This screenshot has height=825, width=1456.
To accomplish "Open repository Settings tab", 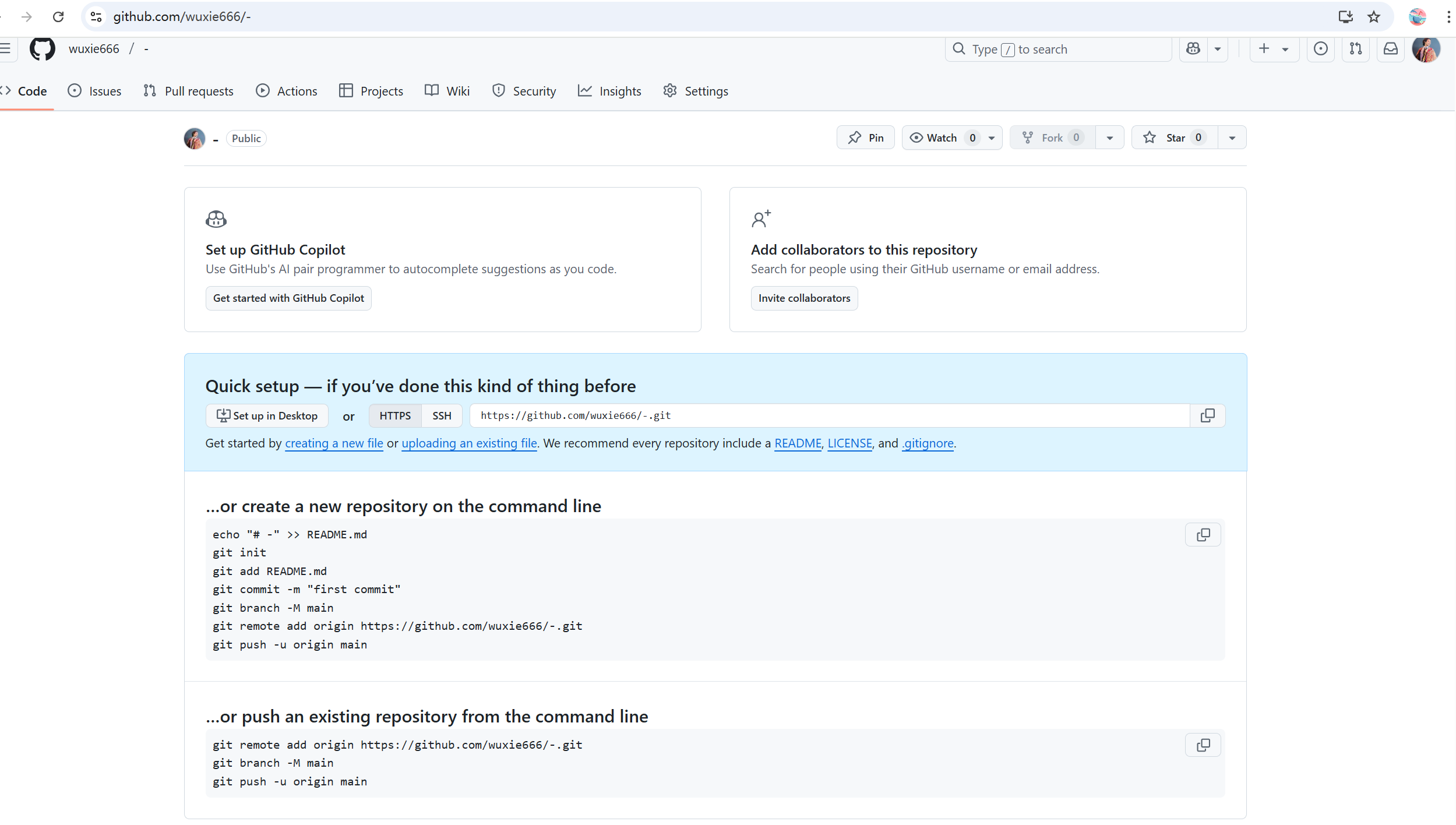I will (x=696, y=91).
